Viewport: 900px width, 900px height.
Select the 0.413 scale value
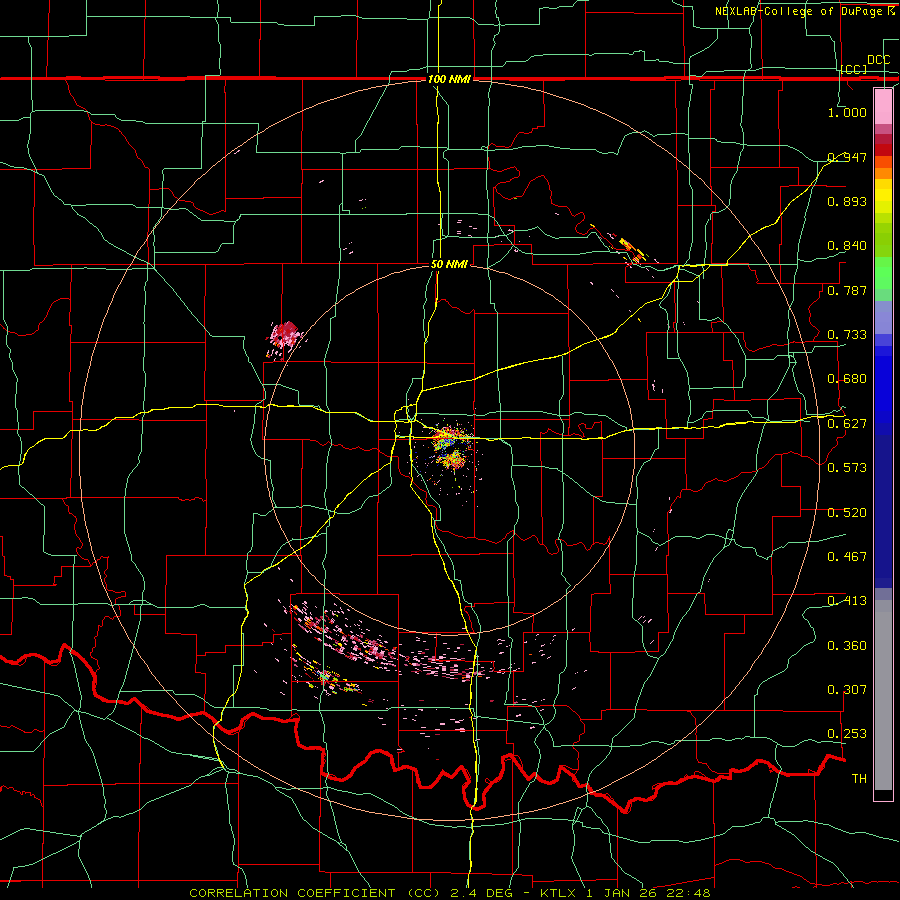(847, 601)
